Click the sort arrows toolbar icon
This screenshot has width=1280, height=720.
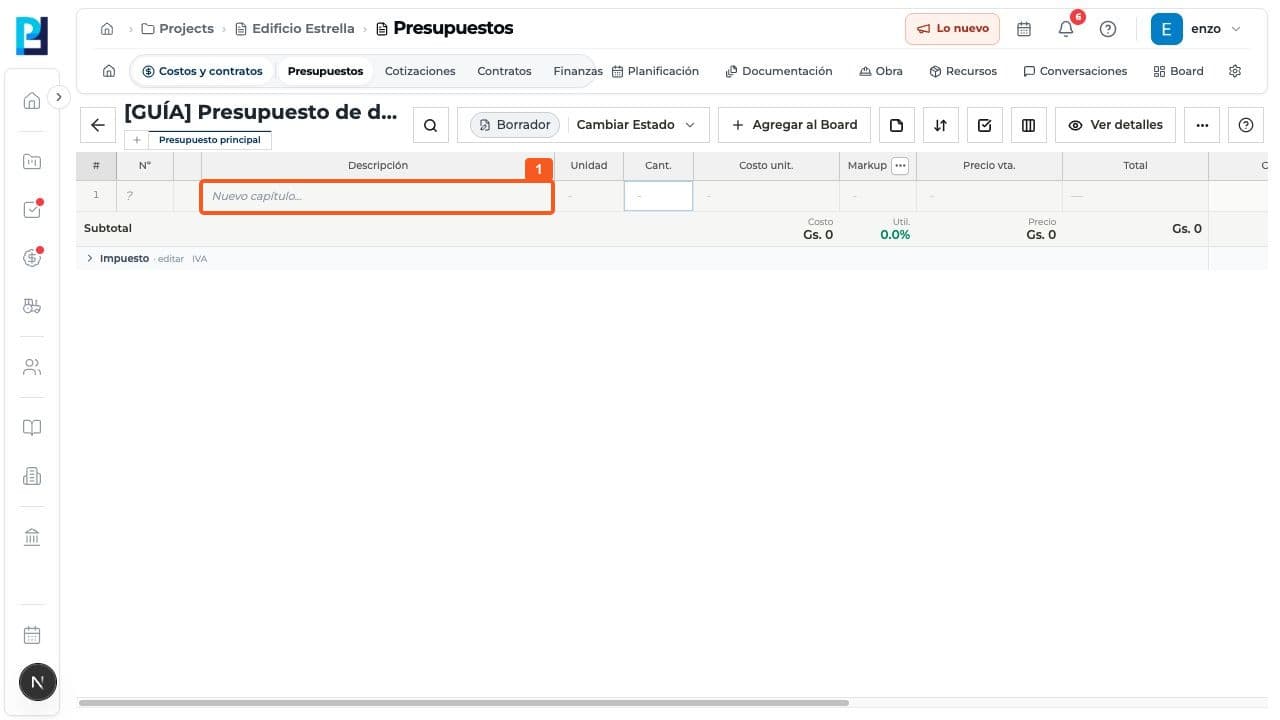[x=940, y=125]
